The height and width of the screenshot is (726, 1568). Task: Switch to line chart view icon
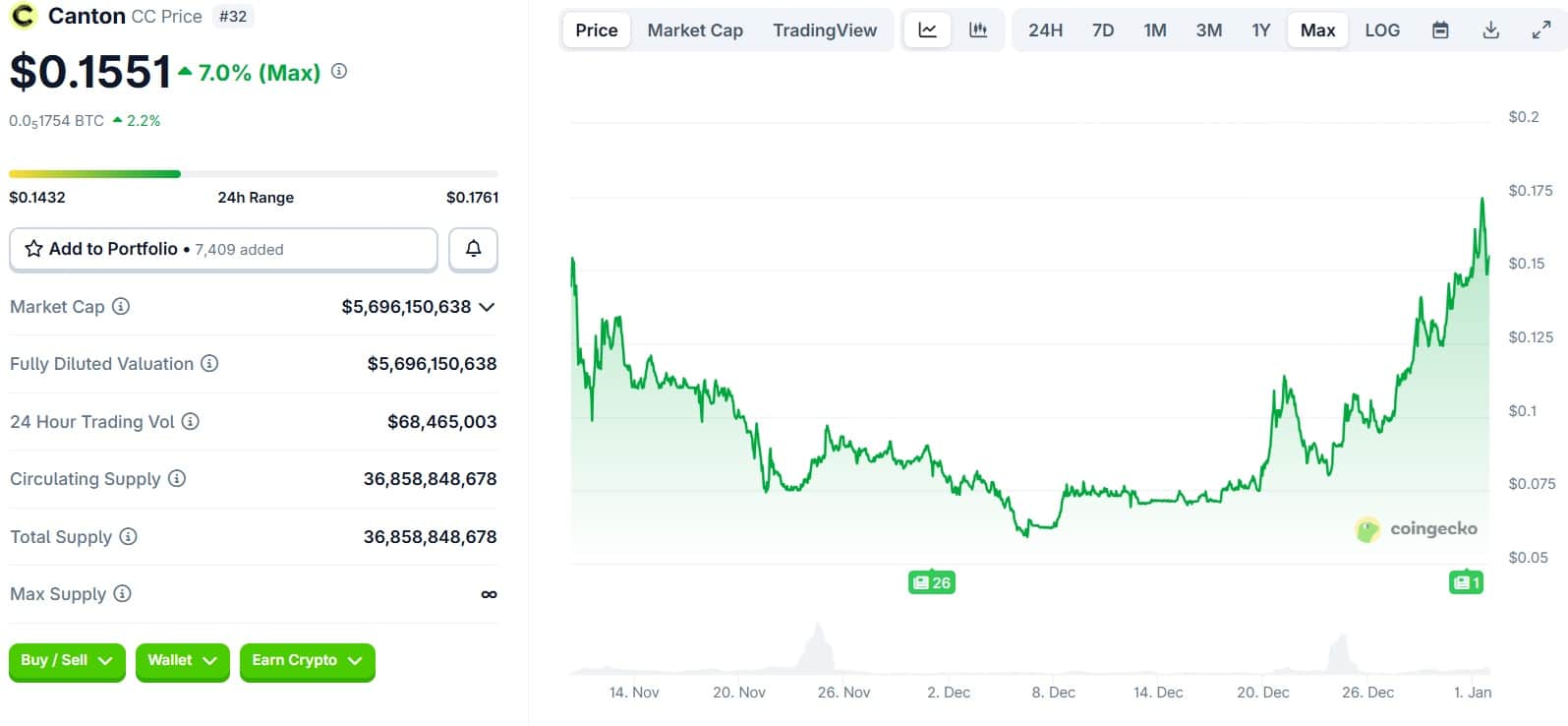(927, 30)
